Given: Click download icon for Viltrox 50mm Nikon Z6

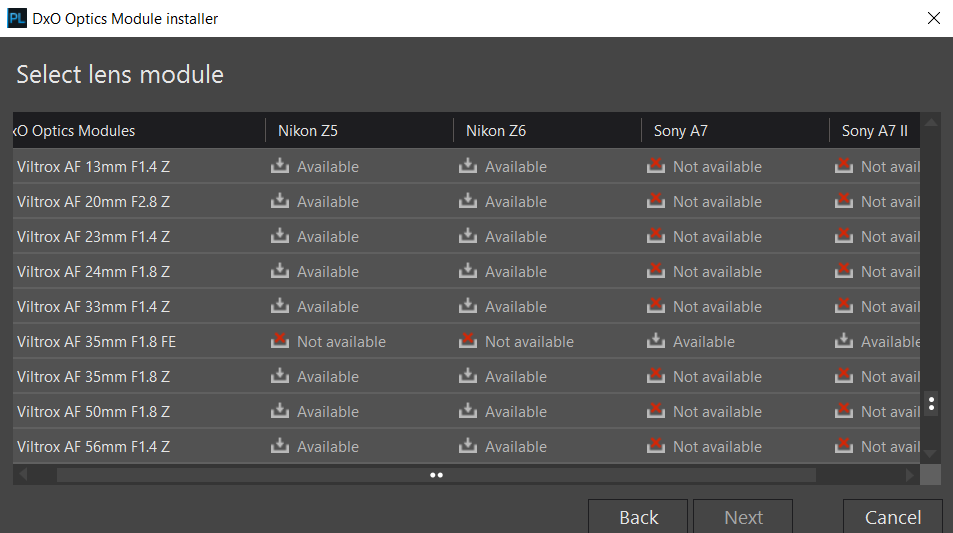Looking at the screenshot, I should click(467, 411).
